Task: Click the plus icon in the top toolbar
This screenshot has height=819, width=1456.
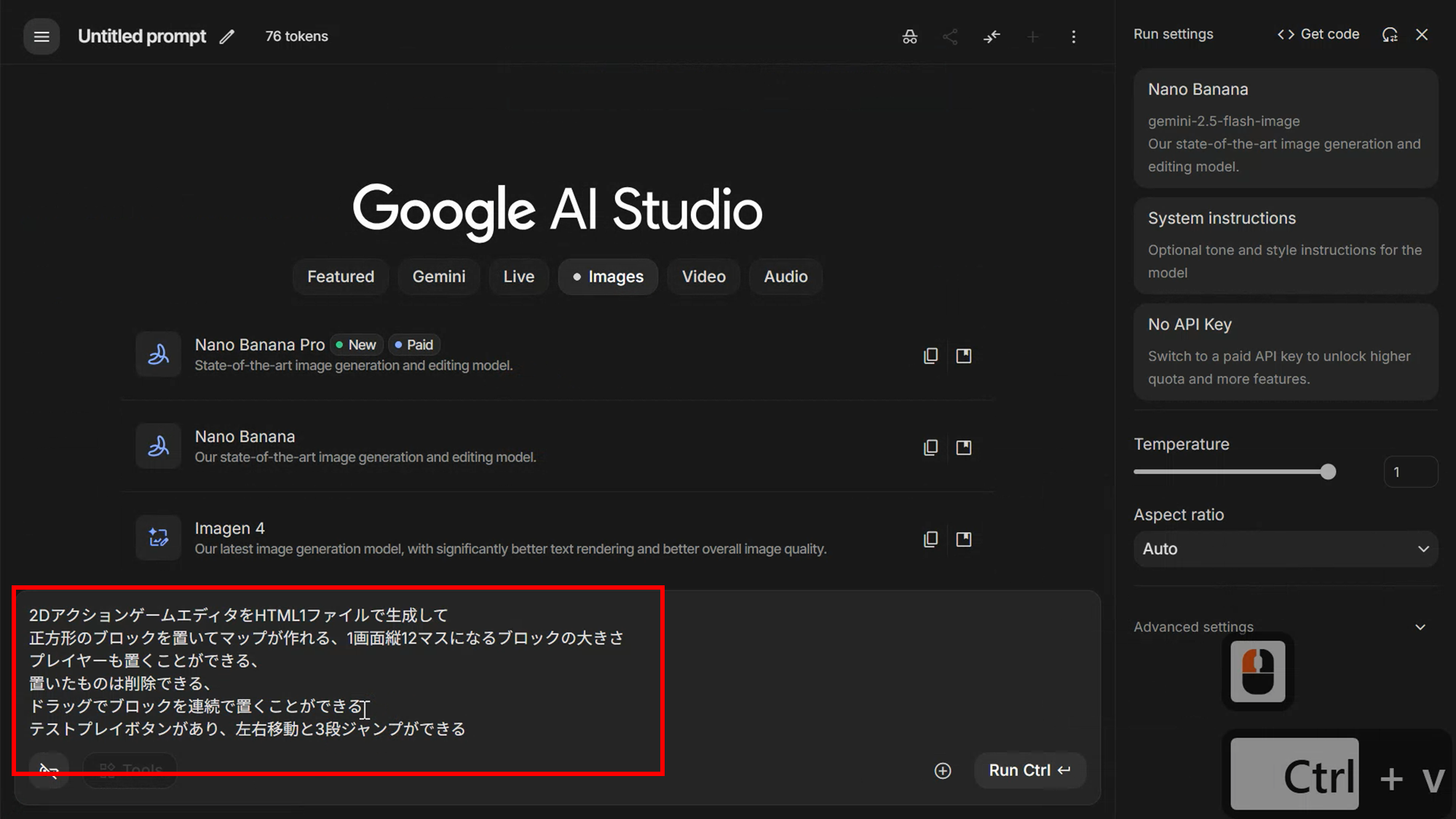Action: click(1032, 36)
